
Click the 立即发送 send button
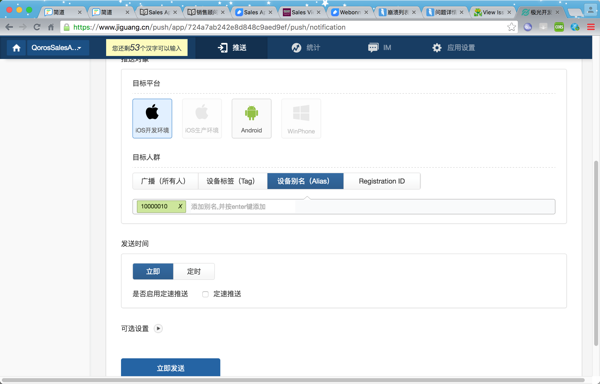click(x=171, y=368)
